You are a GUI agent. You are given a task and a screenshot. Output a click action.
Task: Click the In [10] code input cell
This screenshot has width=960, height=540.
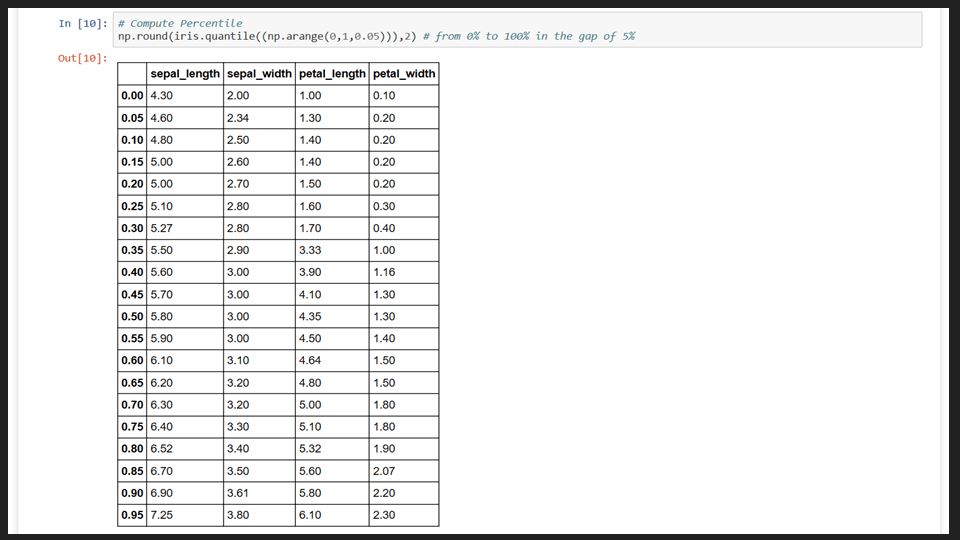[517, 29]
